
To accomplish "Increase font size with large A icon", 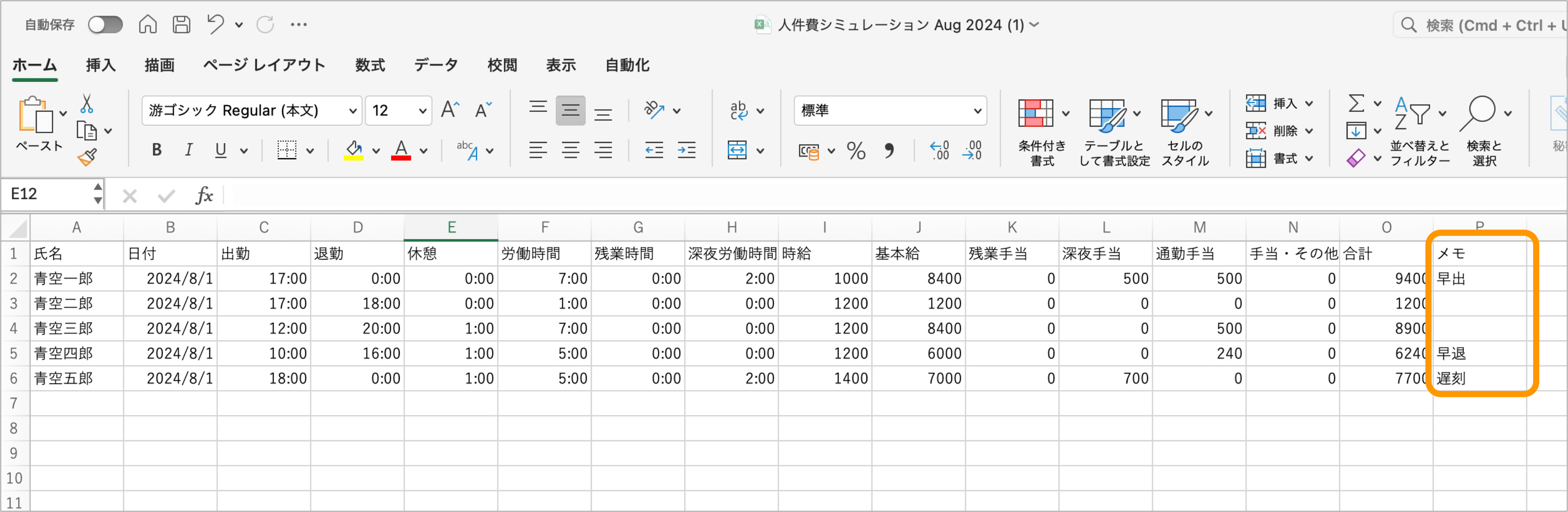I will click(x=450, y=110).
